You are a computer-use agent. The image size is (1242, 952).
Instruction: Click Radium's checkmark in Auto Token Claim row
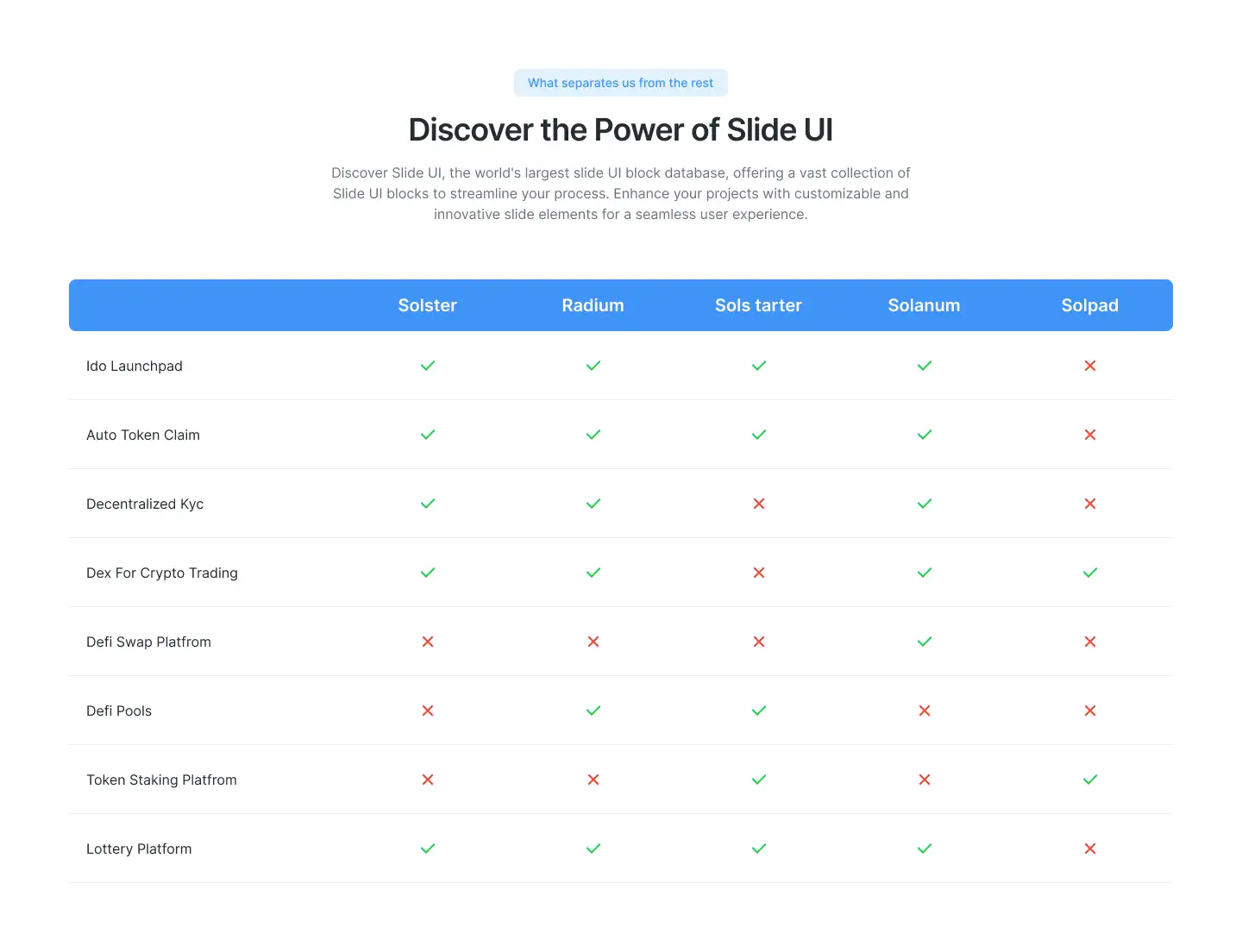(593, 435)
